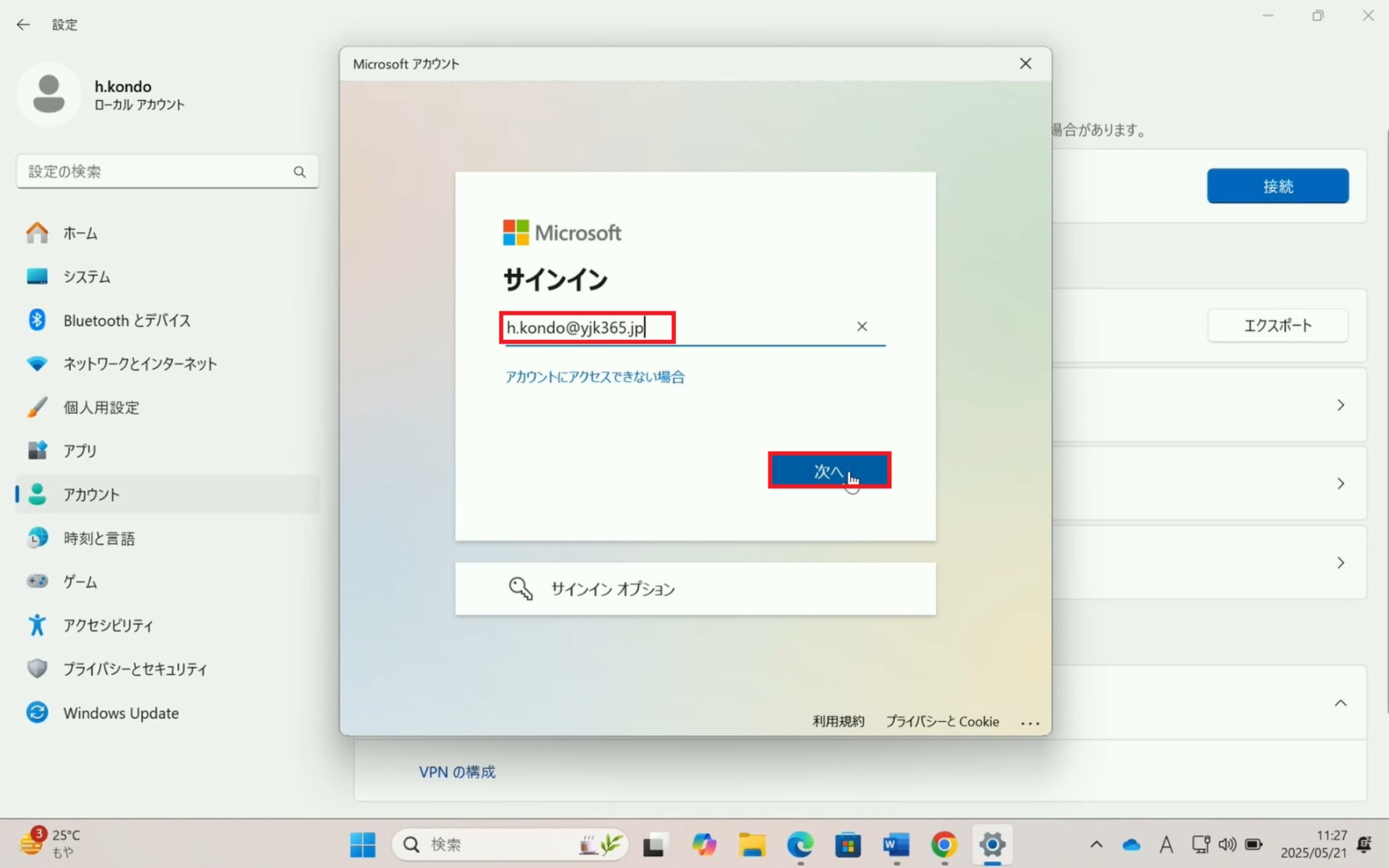
Task: Open the Windows Start menu
Action: (362, 844)
